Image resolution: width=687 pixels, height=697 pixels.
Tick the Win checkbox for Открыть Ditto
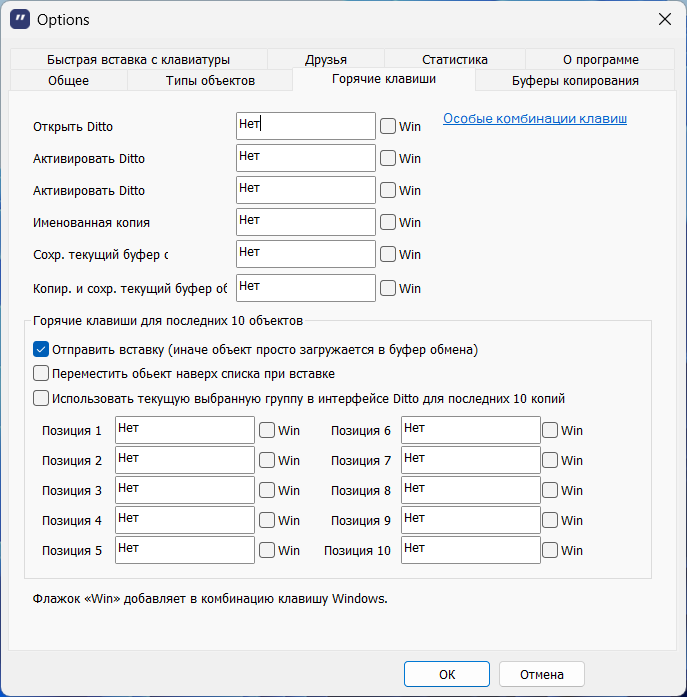tap(388, 127)
